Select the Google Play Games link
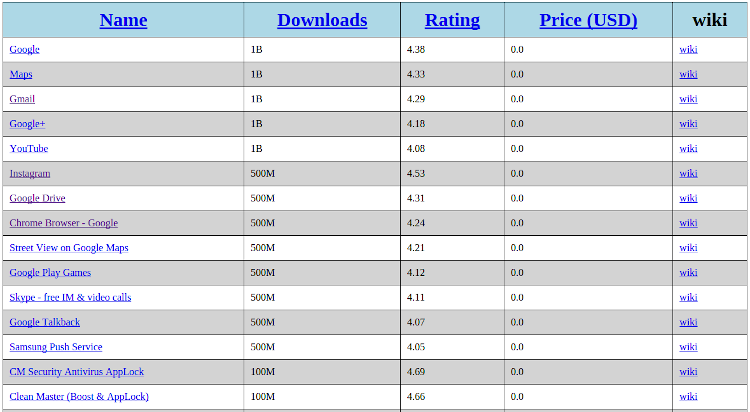 coord(50,273)
